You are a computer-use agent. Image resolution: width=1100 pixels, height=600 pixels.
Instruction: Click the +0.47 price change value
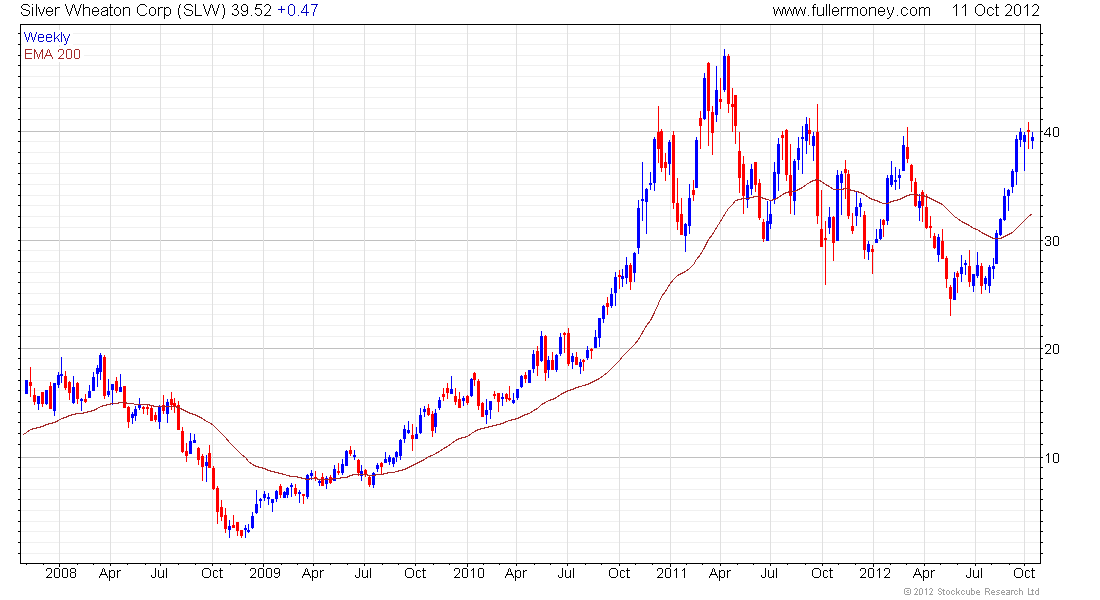coord(297,11)
